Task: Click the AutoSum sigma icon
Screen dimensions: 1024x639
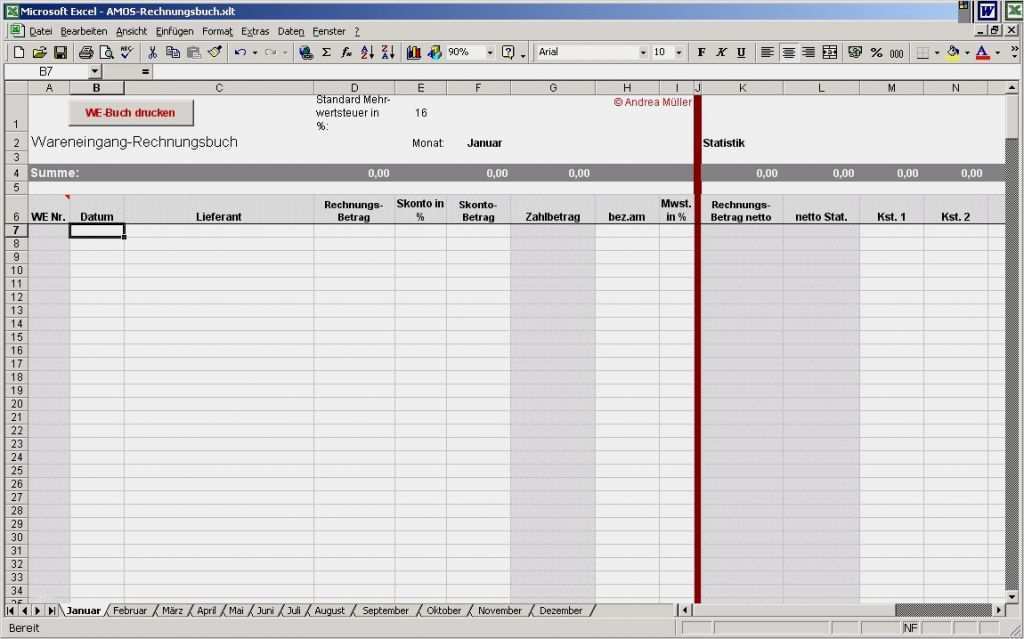Action: click(x=326, y=52)
